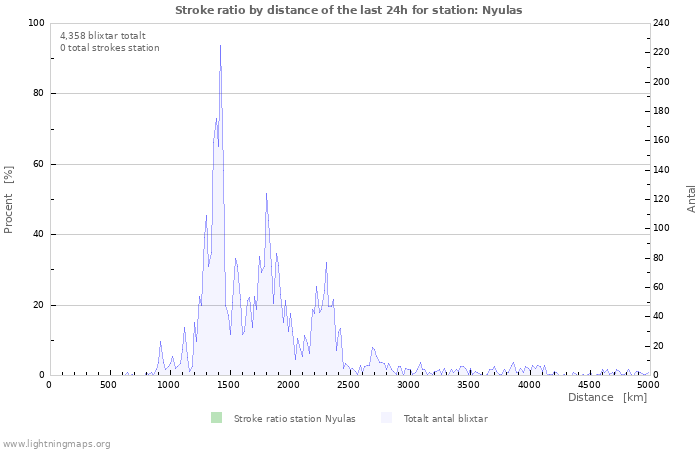The image size is (700, 450).
Task: Click the 120 value on Antal axis
Action: click(664, 199)
